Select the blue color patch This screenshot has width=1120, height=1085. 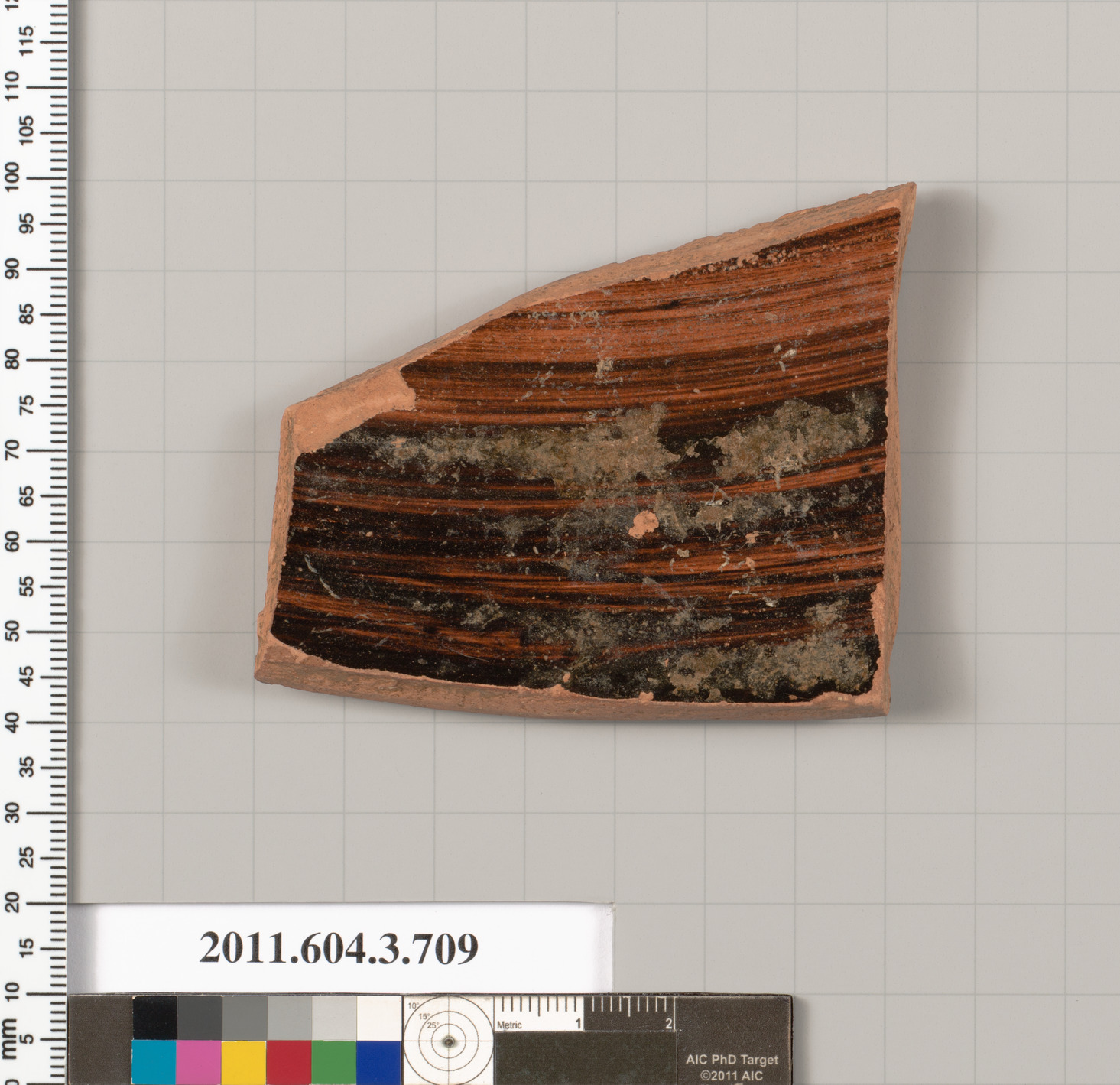click(378, 1062)
